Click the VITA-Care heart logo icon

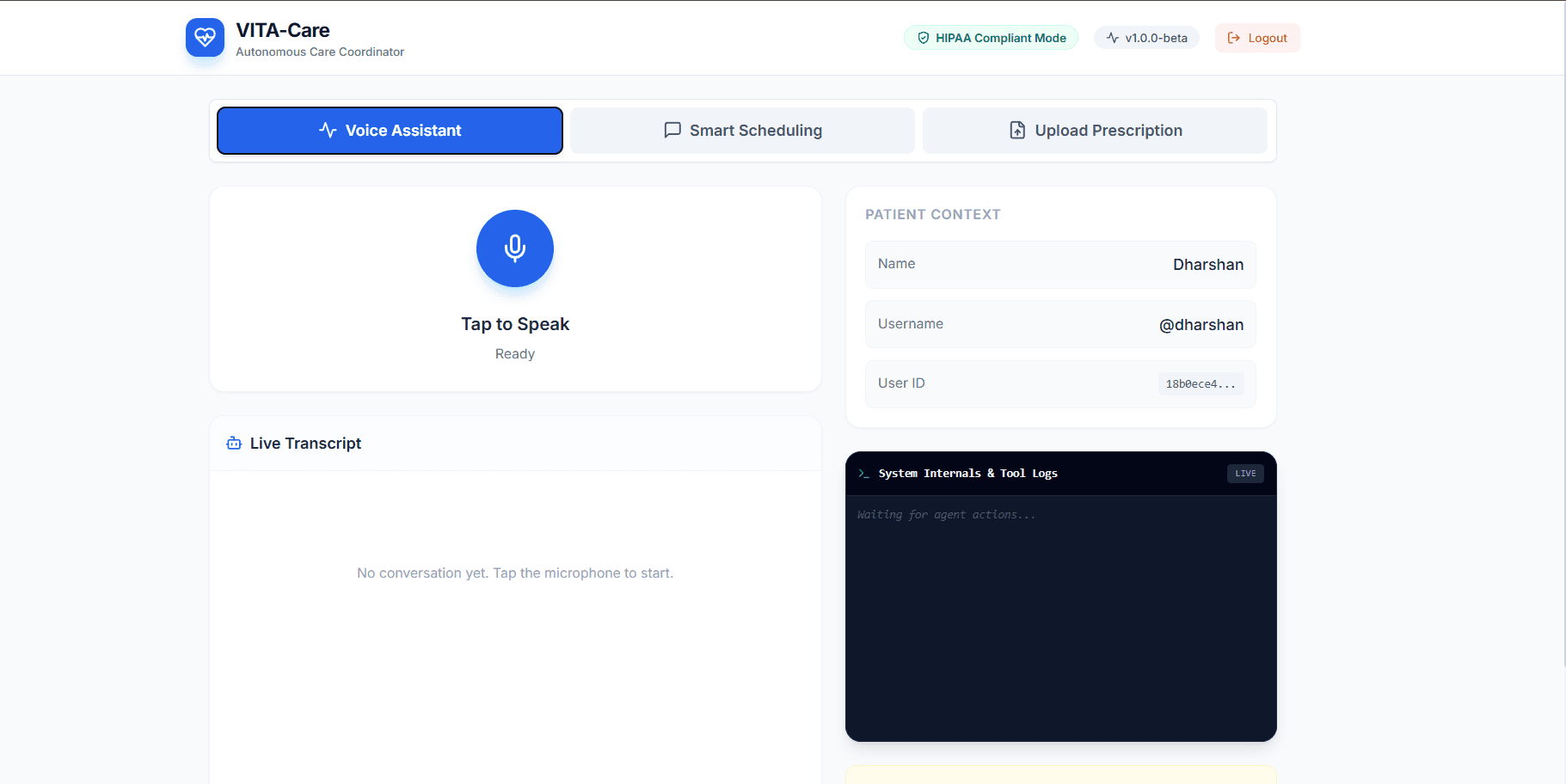tap(205, 38)
